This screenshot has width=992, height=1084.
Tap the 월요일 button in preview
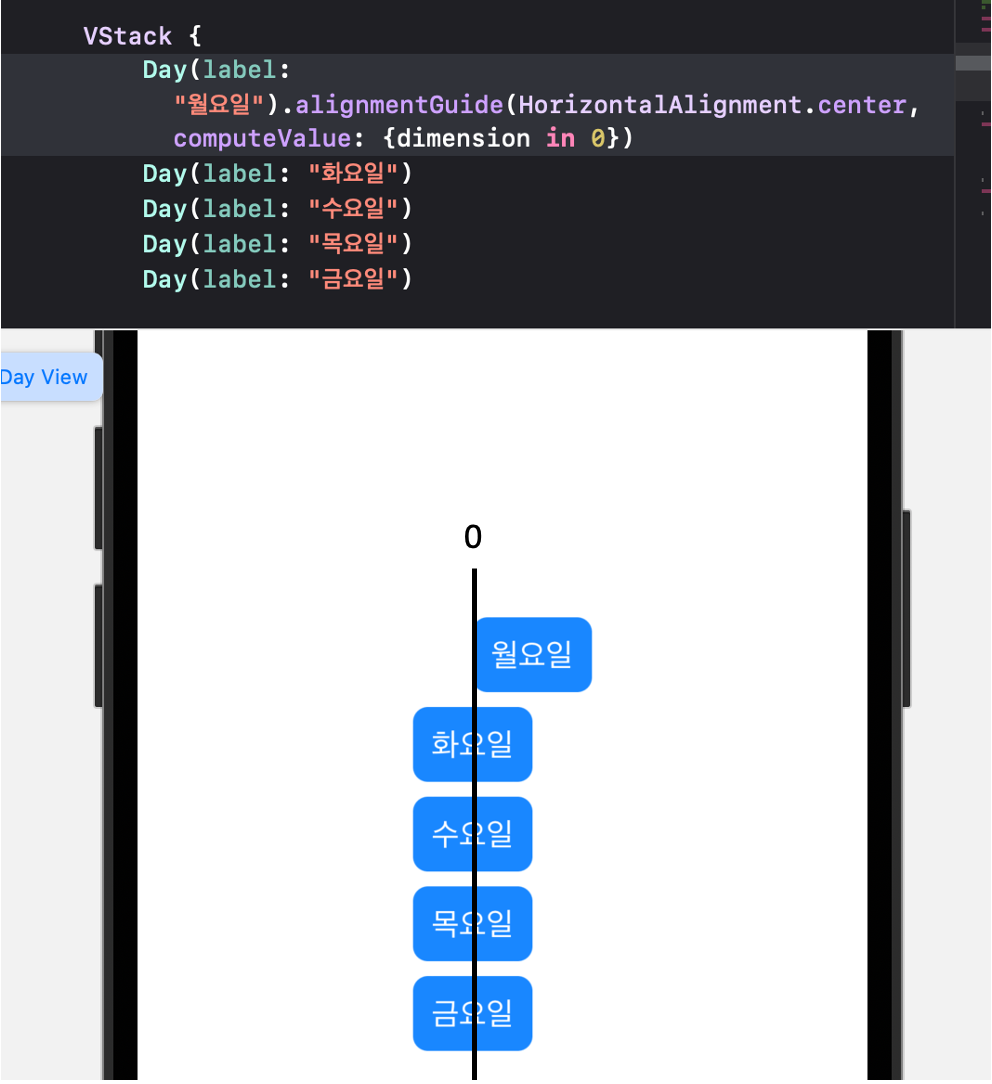(534, 655)
